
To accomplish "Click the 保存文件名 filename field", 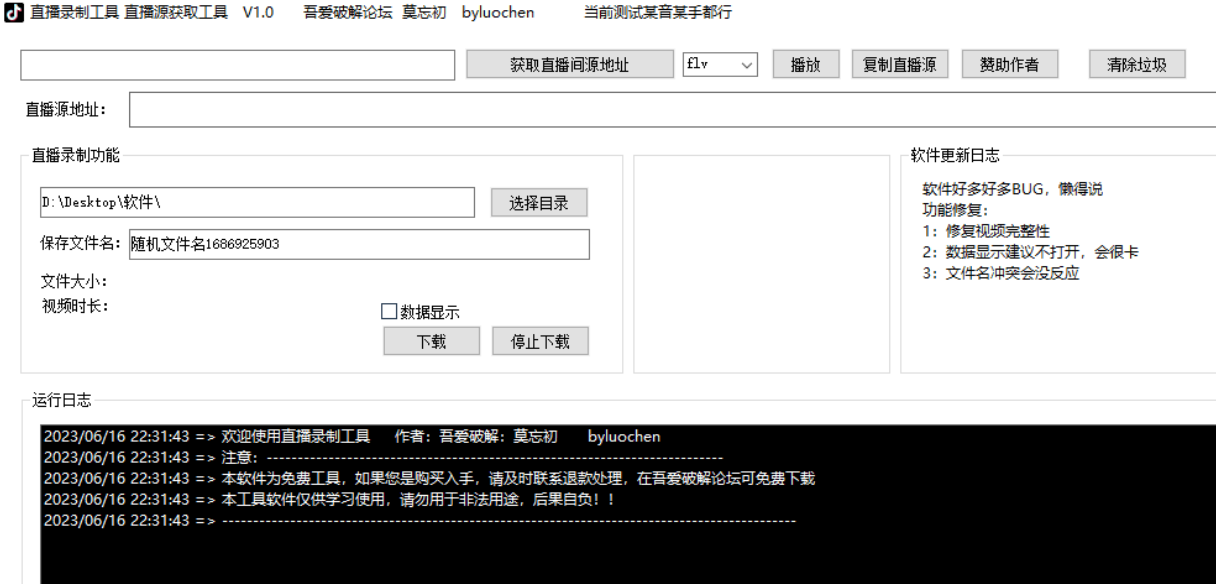I will [358, 245].
